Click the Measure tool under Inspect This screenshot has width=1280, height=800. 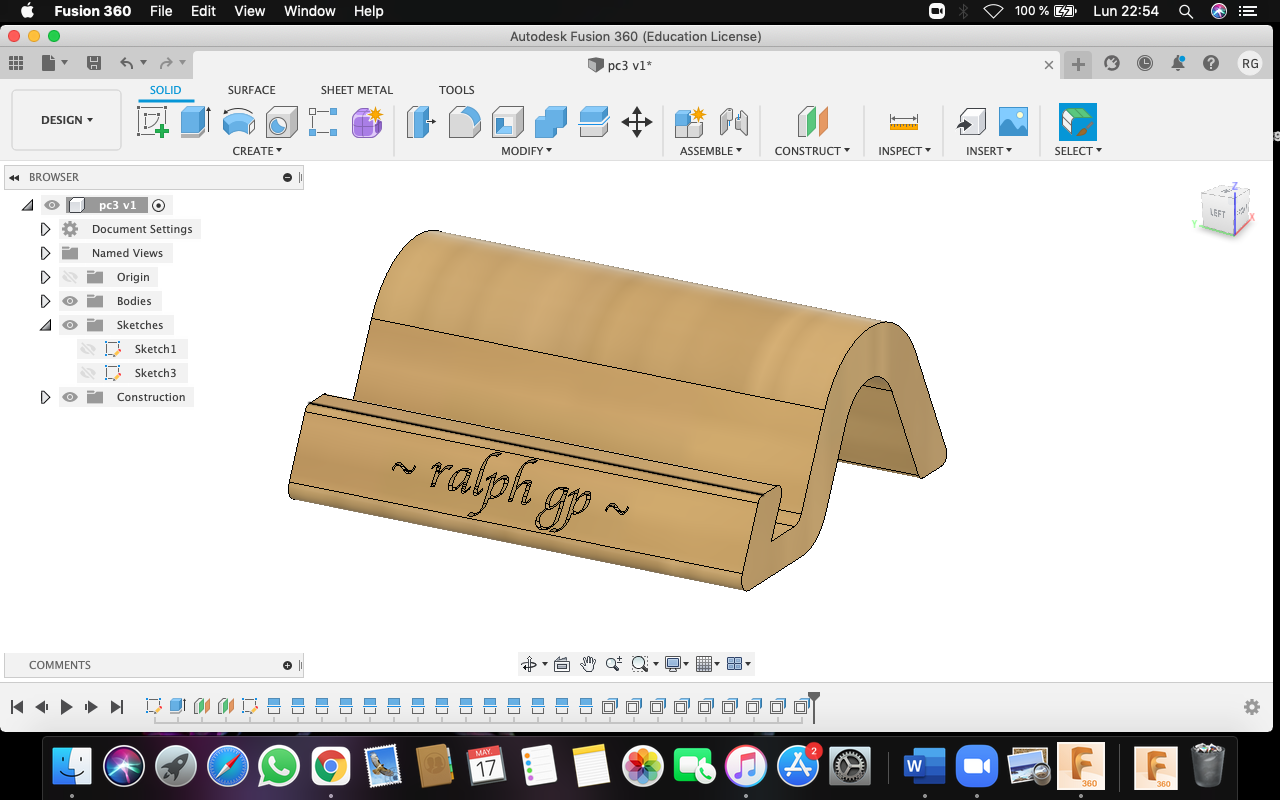tap(903, 122)
